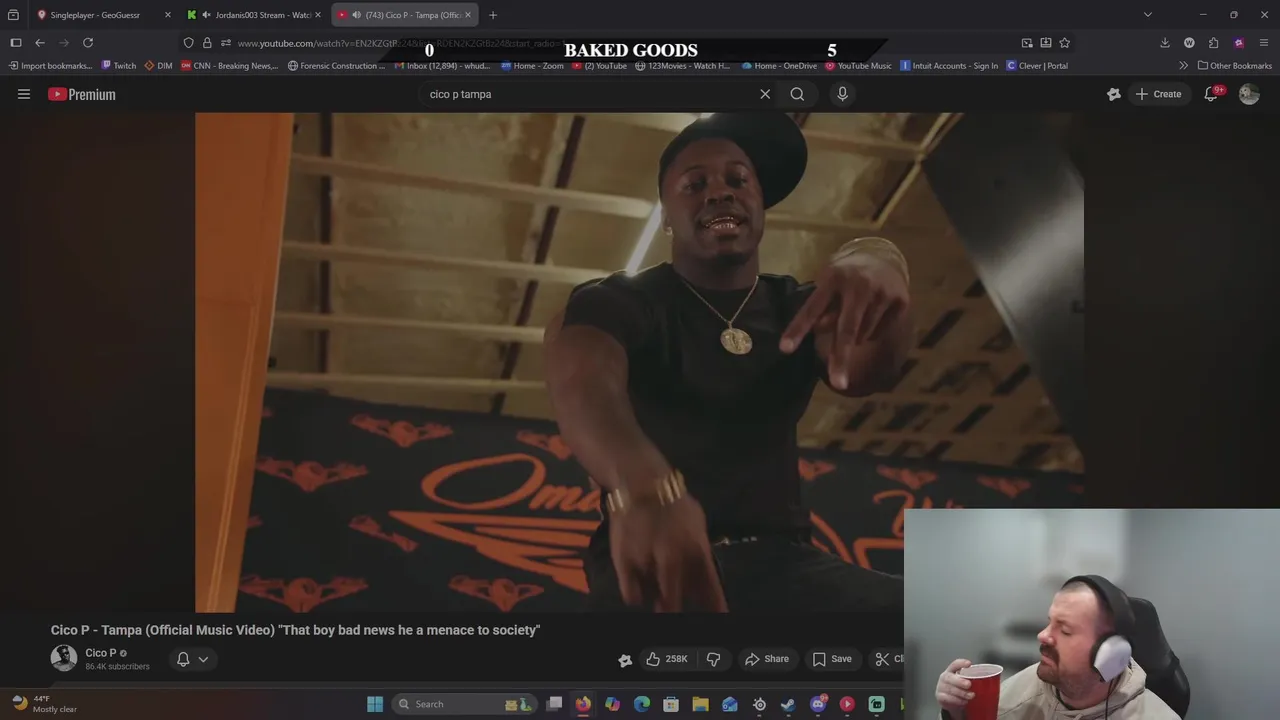Open the YouTube notifications bell
The width and height of the screenshot is (1280, 720).
(1211, 94)
